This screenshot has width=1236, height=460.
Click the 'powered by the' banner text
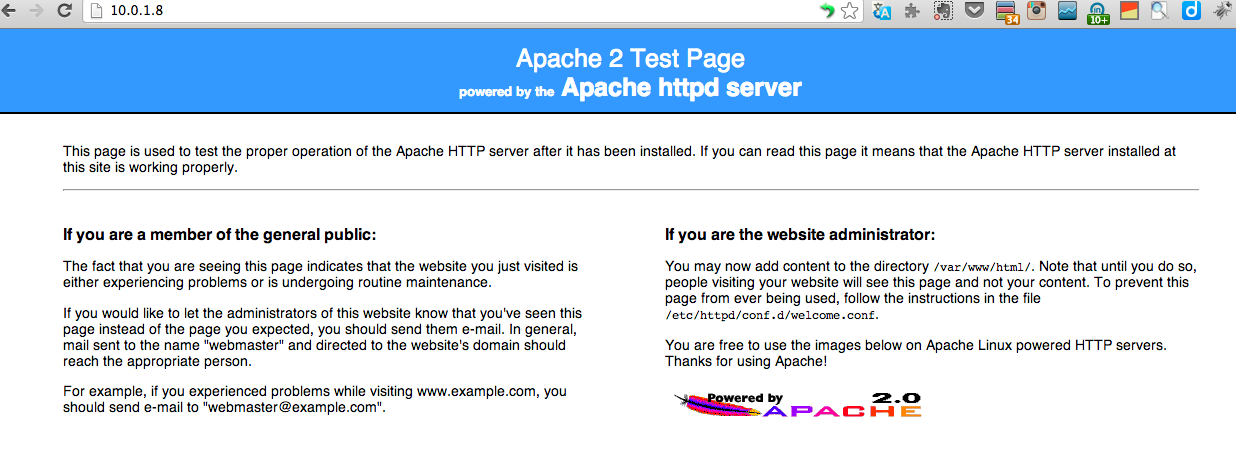coord(506,92)
